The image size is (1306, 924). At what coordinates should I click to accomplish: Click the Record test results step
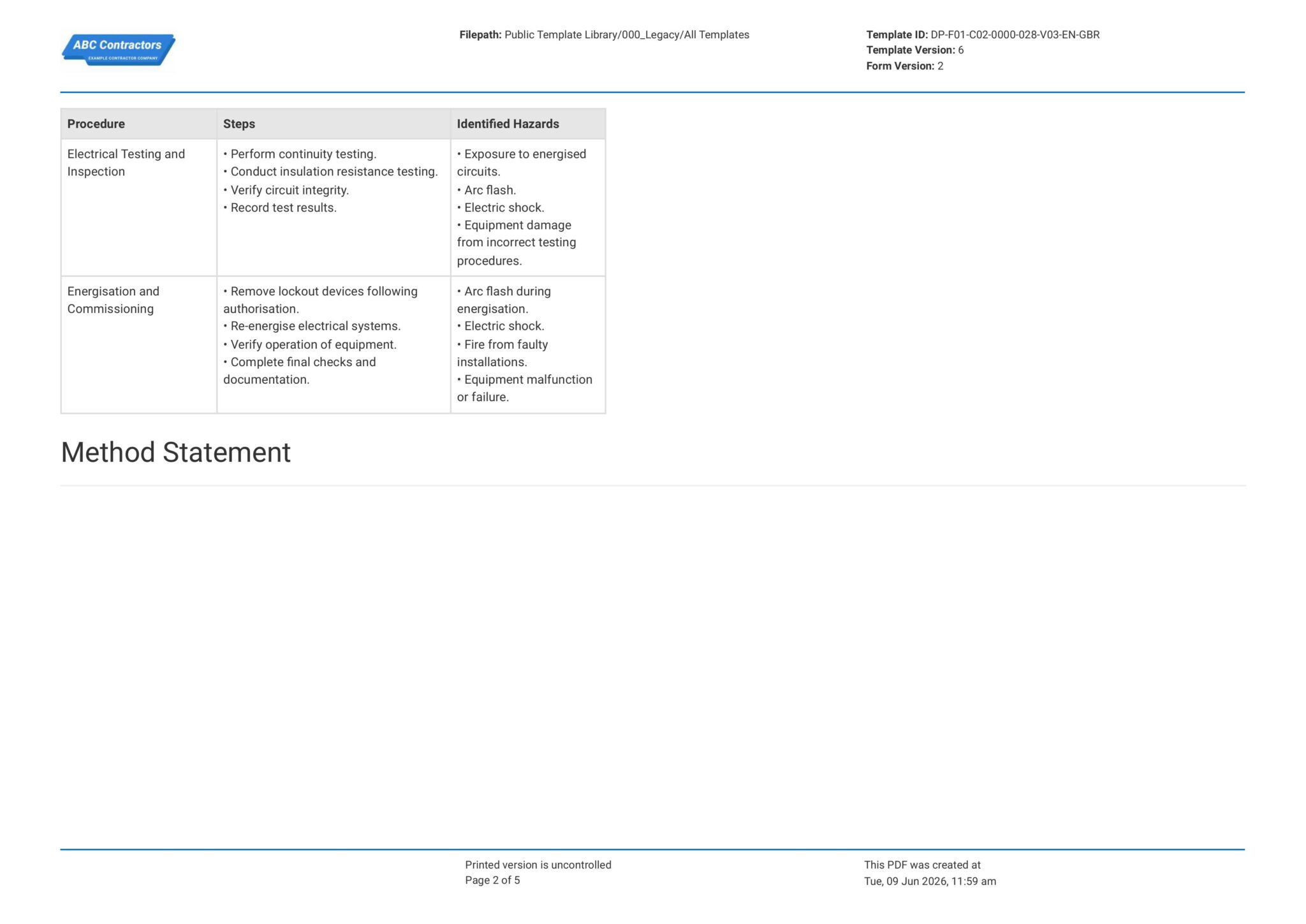coord(280,208)
